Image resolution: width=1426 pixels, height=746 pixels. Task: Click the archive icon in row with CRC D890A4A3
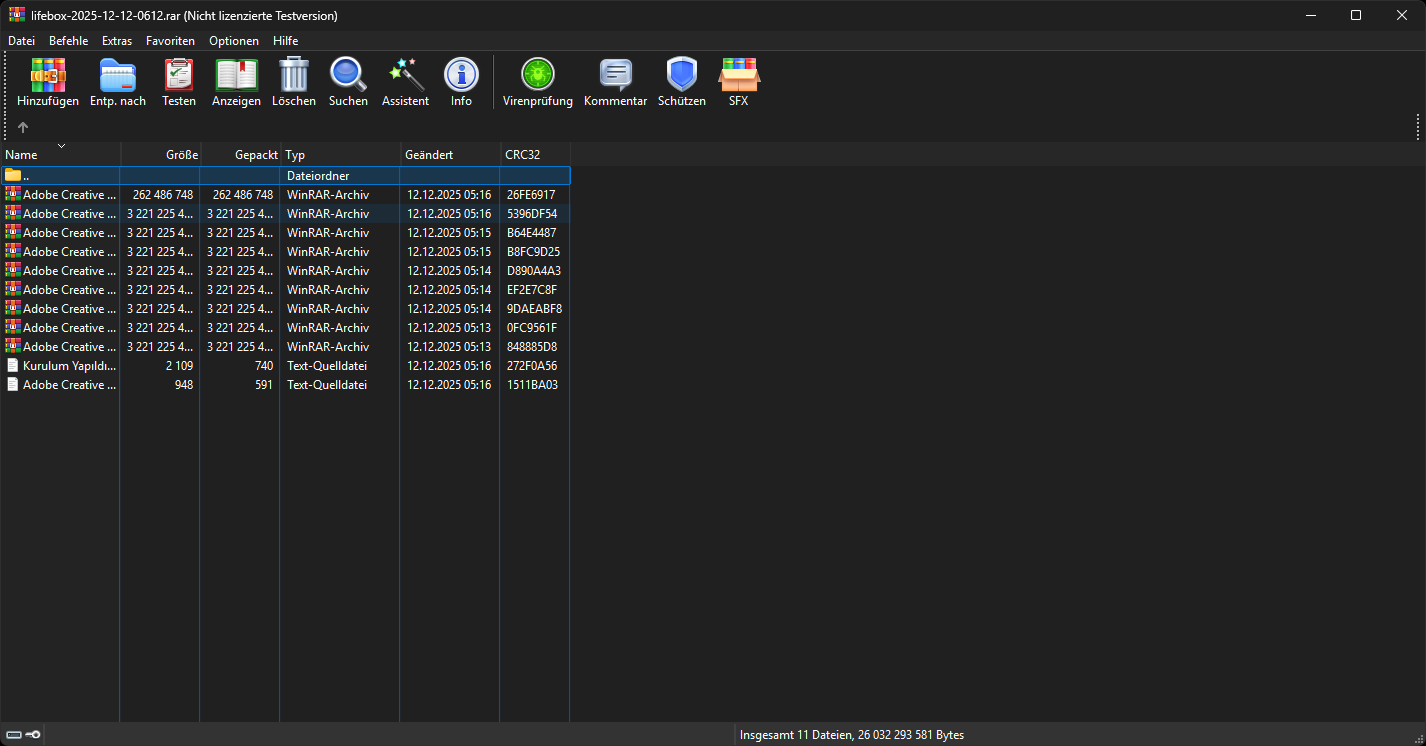pos(13,270)
